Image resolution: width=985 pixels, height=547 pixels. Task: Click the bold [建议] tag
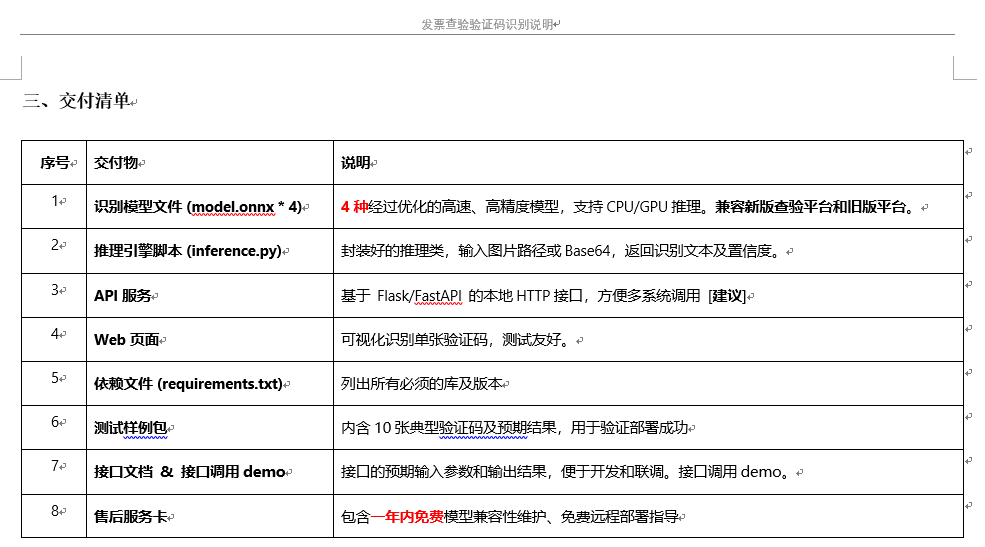pyautogui.click(x=727, y=296)
